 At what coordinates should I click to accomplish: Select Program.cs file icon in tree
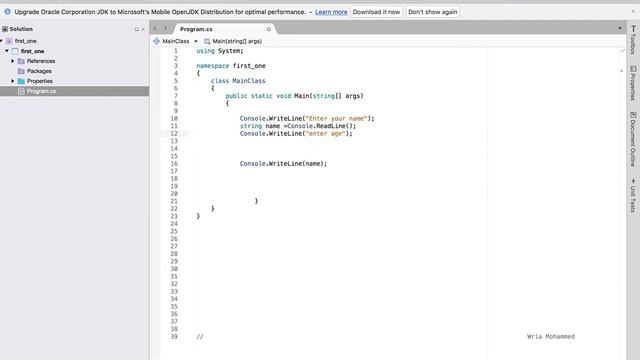pyautogui.click(x=21, y=91)
